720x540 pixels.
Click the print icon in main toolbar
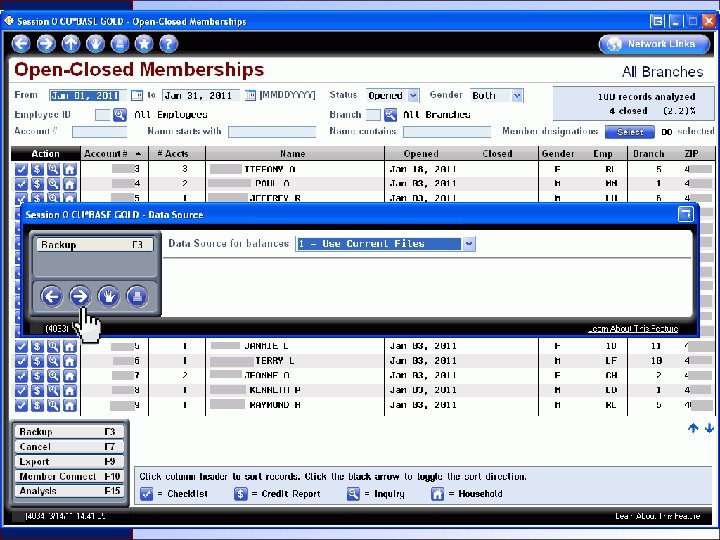coord(120,44)
